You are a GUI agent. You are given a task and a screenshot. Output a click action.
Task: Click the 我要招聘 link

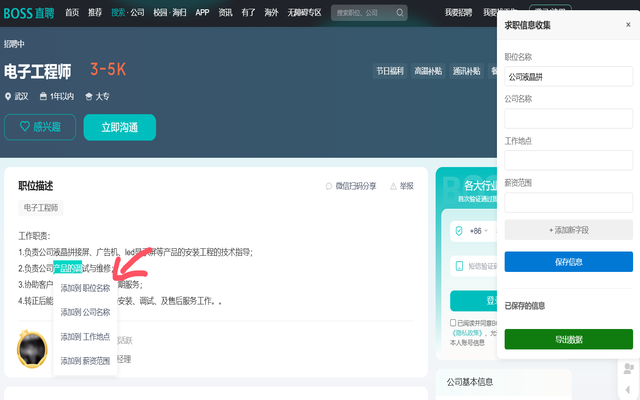coord(458,13)
